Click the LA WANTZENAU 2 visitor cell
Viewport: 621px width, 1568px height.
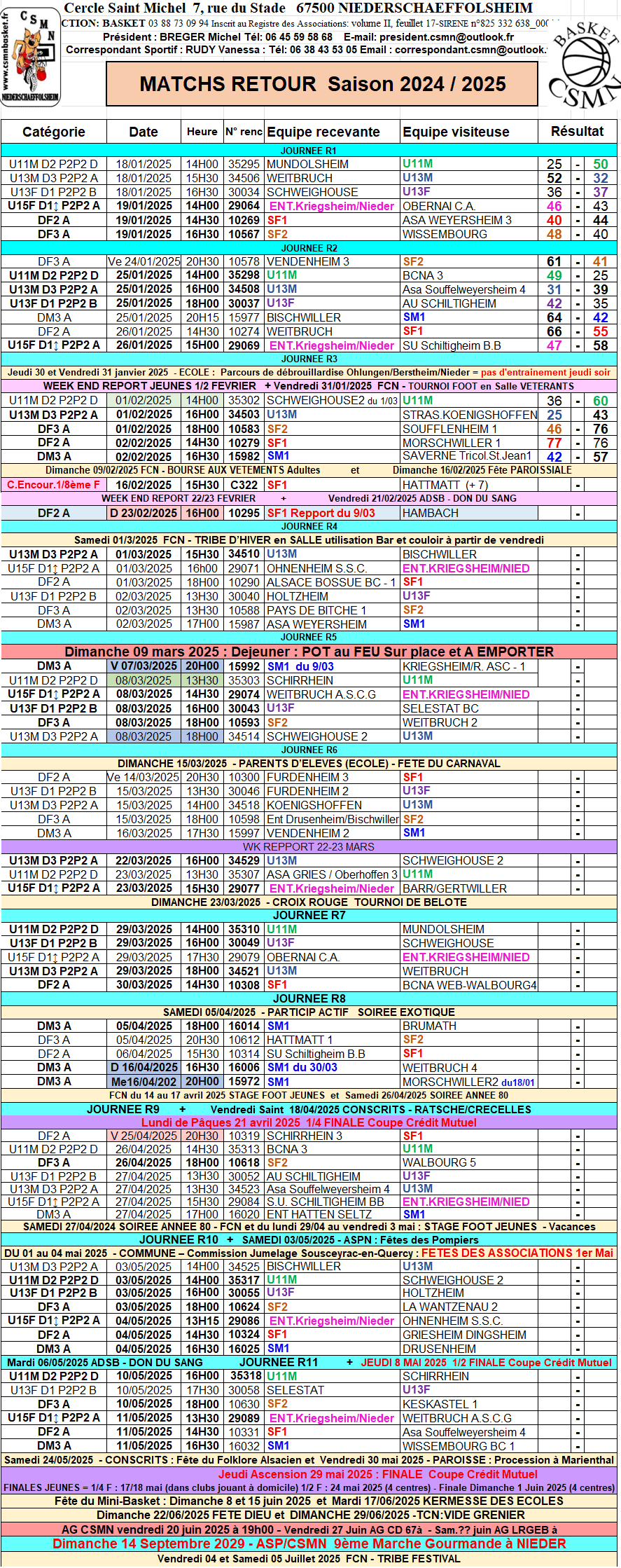point(470,1307)
